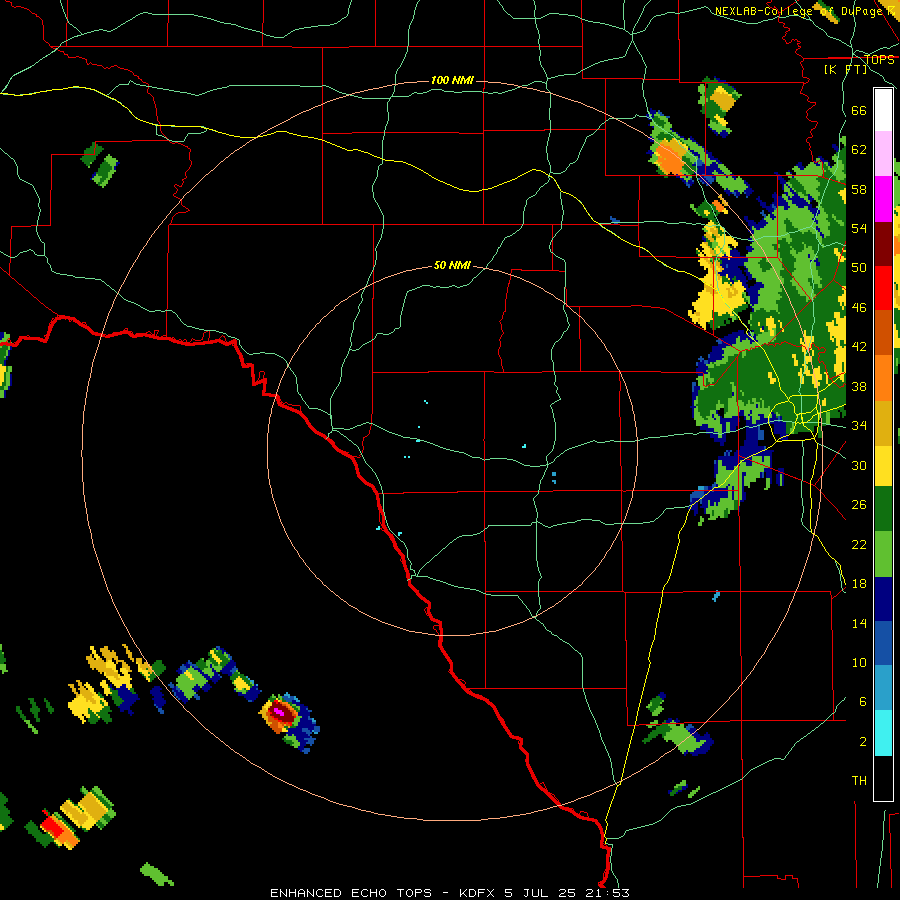Click the '58' legend value

pos(859,189)
